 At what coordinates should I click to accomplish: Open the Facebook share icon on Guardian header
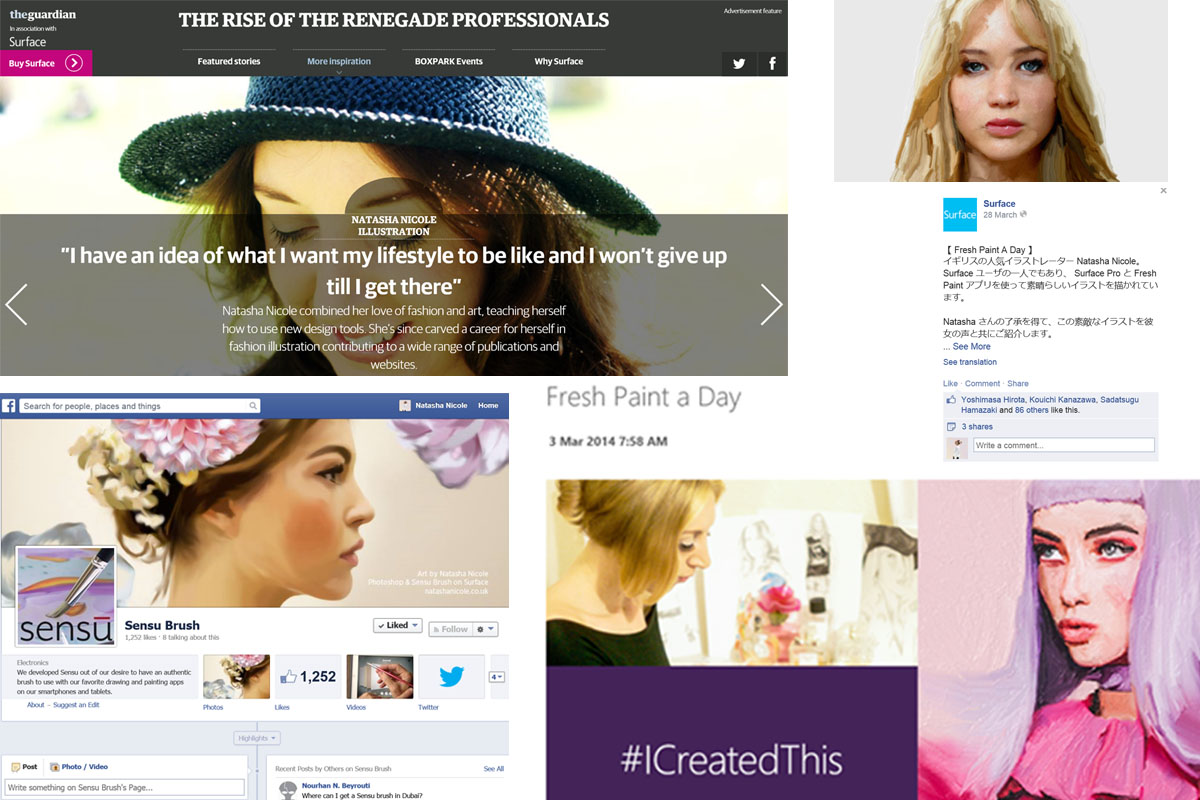click(772, 63)
